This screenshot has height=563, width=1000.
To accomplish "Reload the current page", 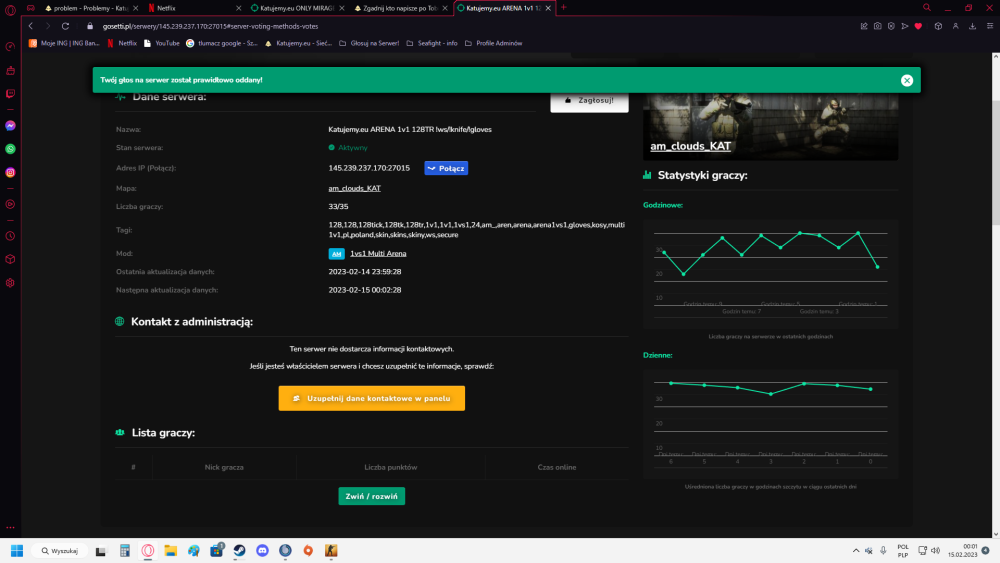I will (65, 26).
